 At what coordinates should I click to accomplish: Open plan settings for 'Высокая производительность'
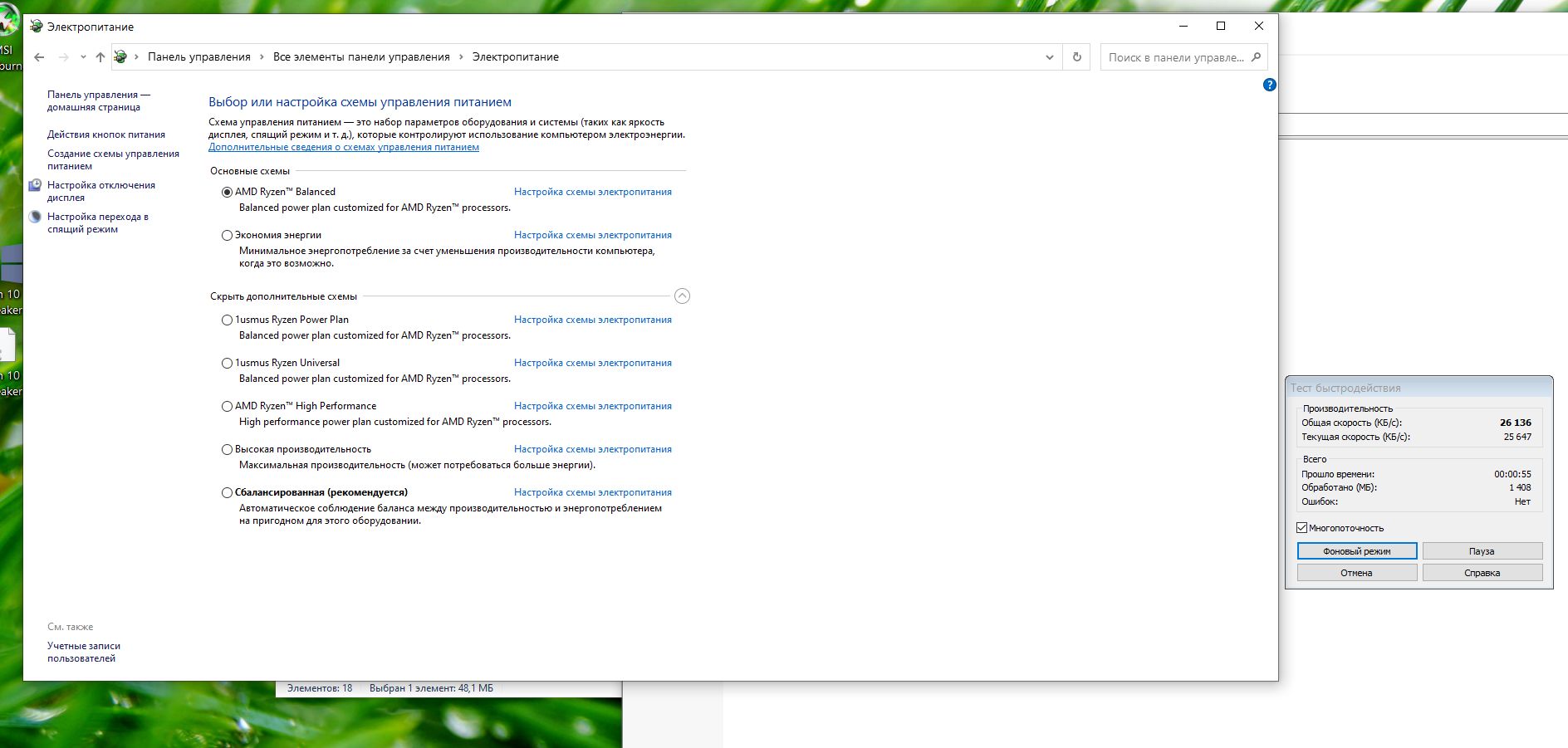point(593,449)
